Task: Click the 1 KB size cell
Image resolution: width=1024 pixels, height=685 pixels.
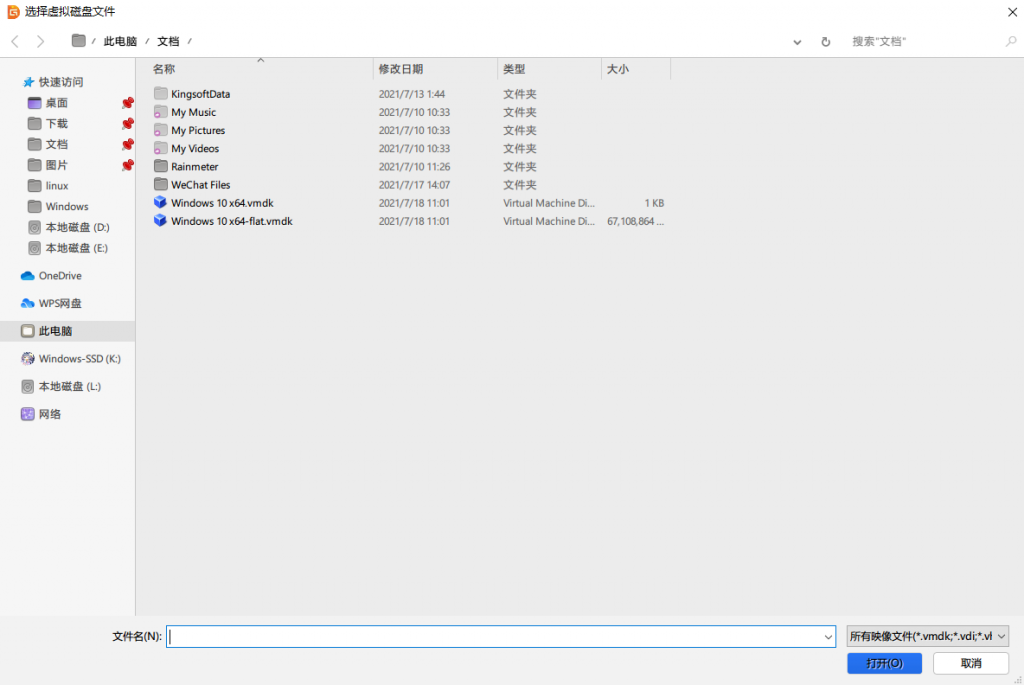Action: click(x=654, y=203)
